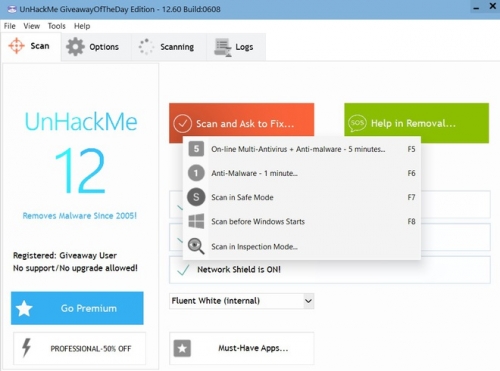Click the PROFESSIONAL -50% OFF offer
The height and width of the screenshot is (371, 500).
79,348
